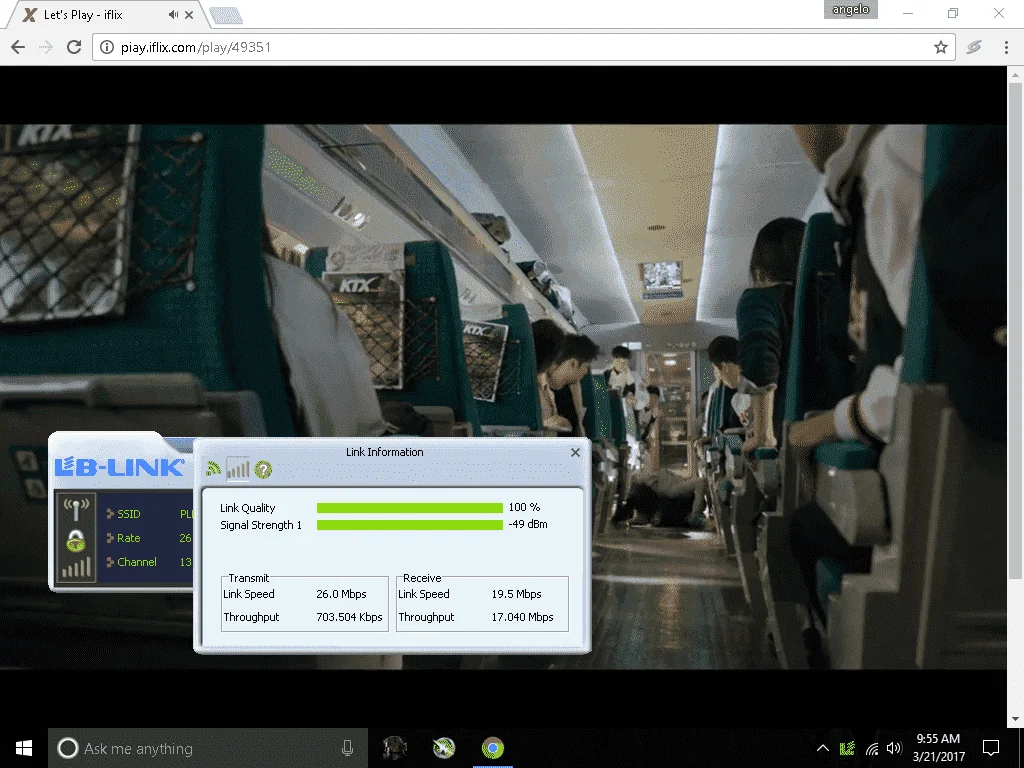Viewport: 1024px width, 768px height.
Task: Show hidden system tray icons
Action: [823, 748]
